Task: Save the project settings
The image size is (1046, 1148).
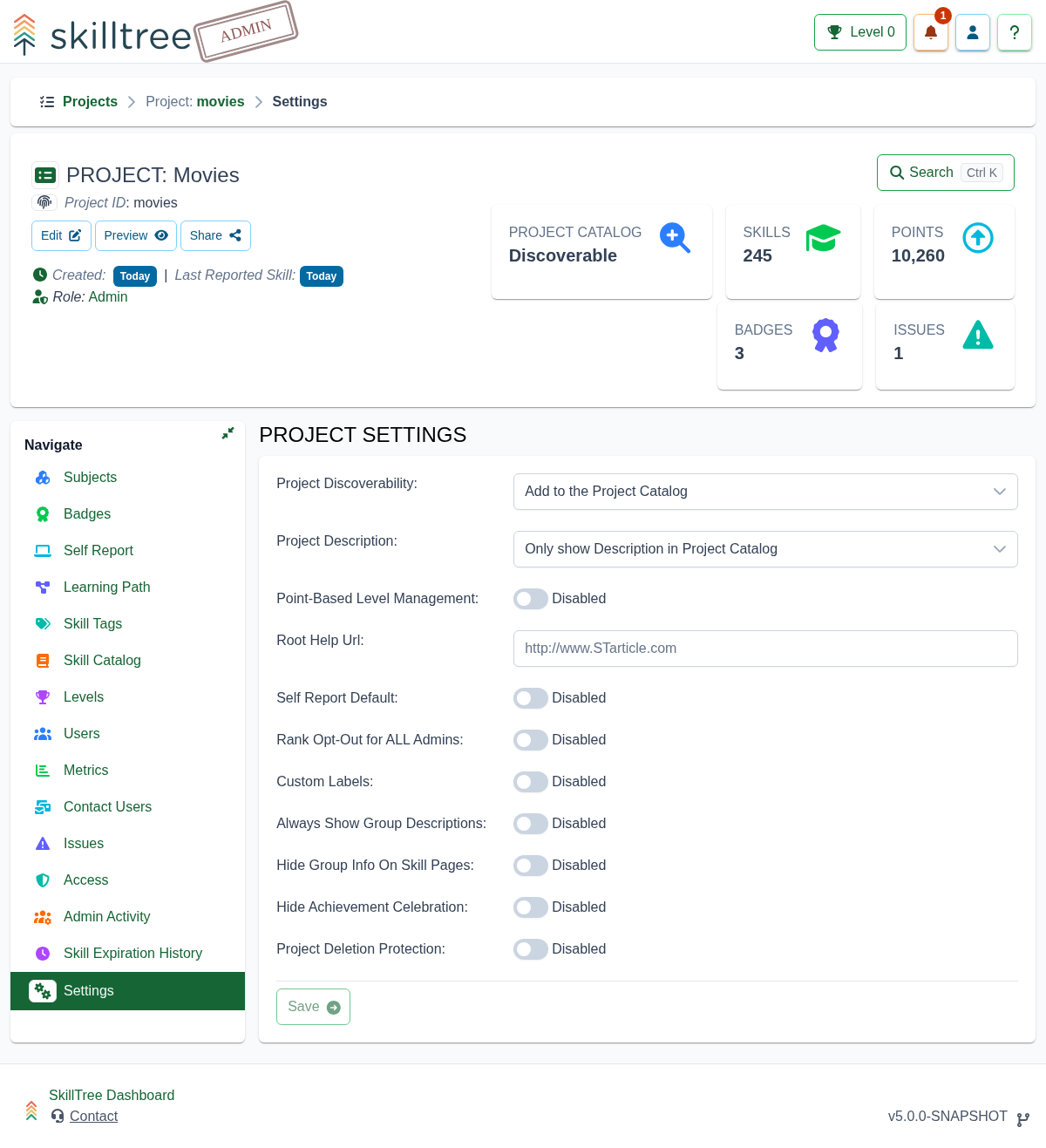Action: [313, 1007]
